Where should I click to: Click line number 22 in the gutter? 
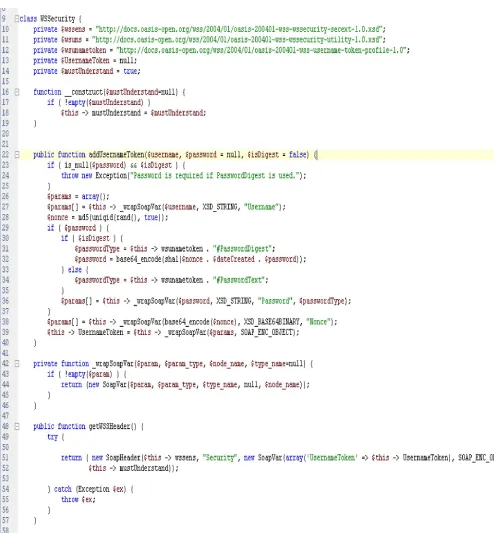[x=5, y=155]
